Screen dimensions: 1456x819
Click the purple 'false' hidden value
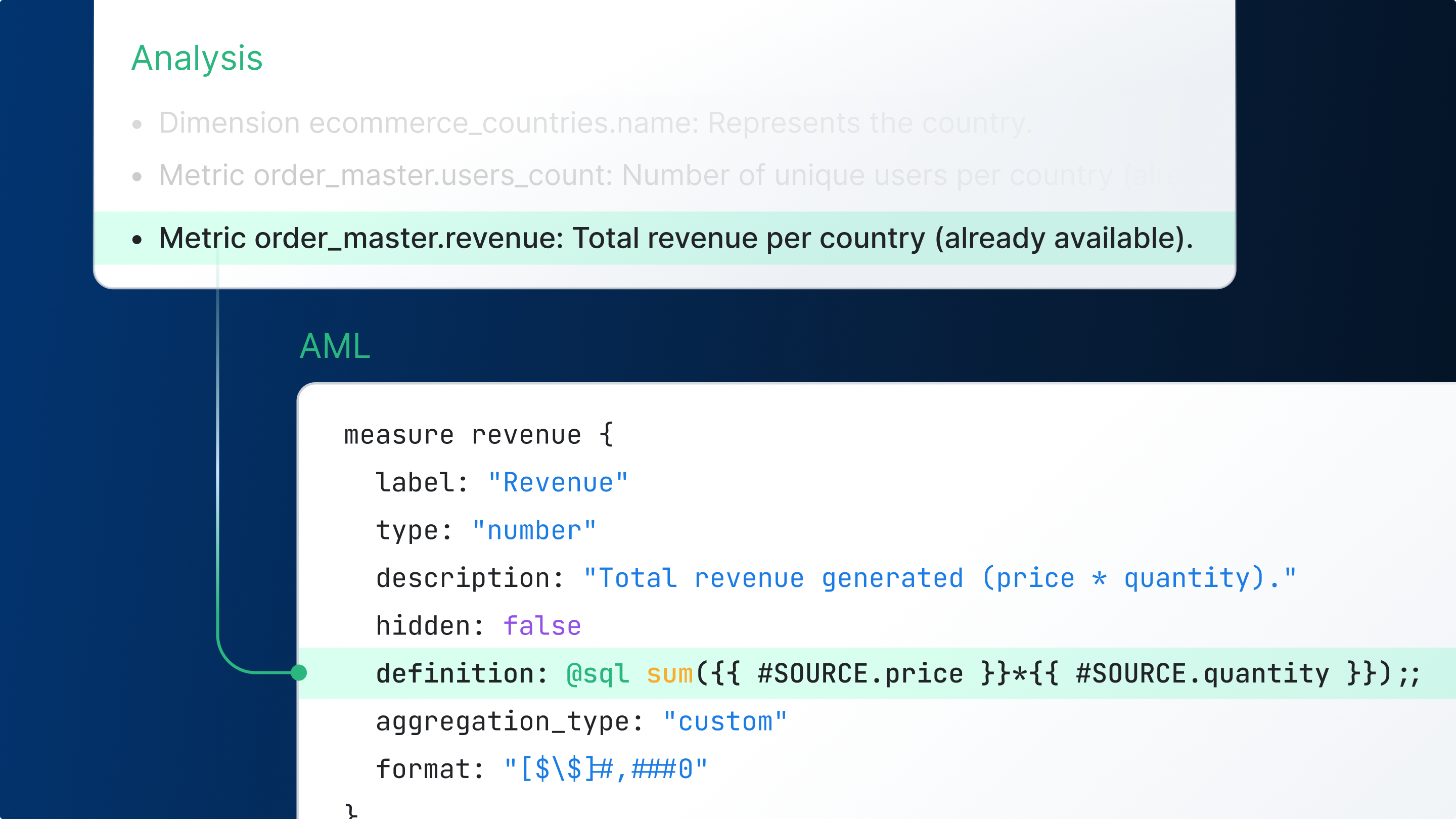point(541,626)
